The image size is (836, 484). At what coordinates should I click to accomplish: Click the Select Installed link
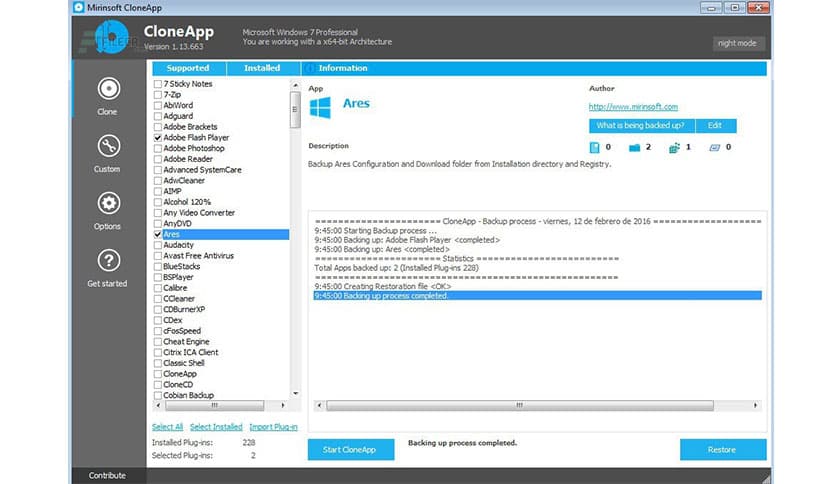coord(216,427)
